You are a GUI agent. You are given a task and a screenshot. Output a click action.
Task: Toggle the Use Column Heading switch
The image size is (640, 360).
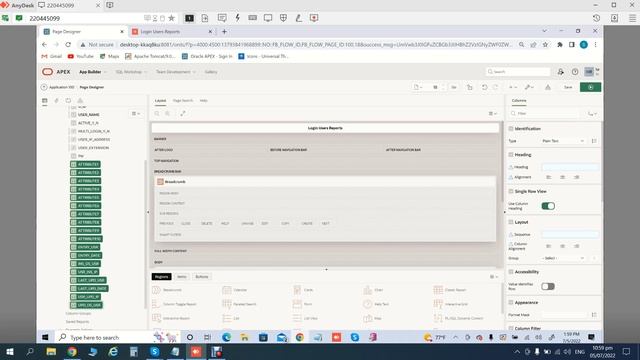pyautogui.click(x=548, y=206)
